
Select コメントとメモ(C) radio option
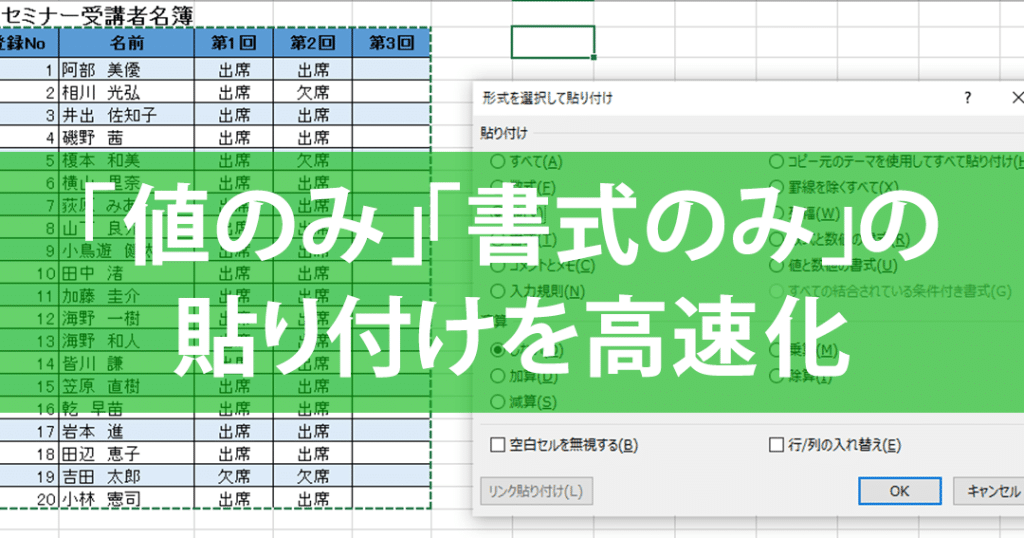543,266
